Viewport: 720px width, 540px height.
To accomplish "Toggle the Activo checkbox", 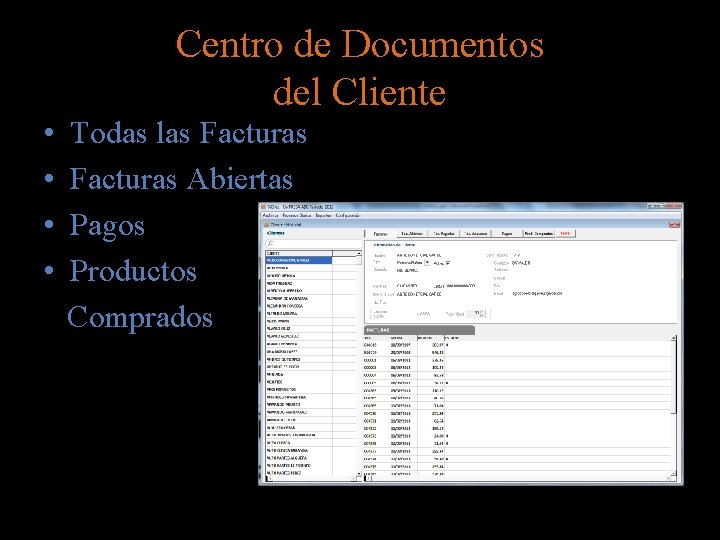I will pos(448,263).
